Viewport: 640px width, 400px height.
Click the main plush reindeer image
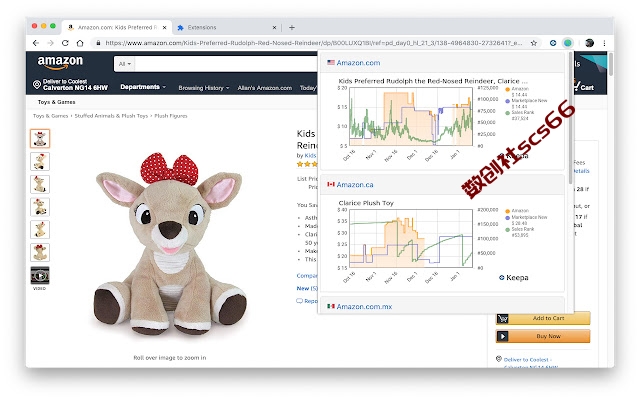click(170, 244)
